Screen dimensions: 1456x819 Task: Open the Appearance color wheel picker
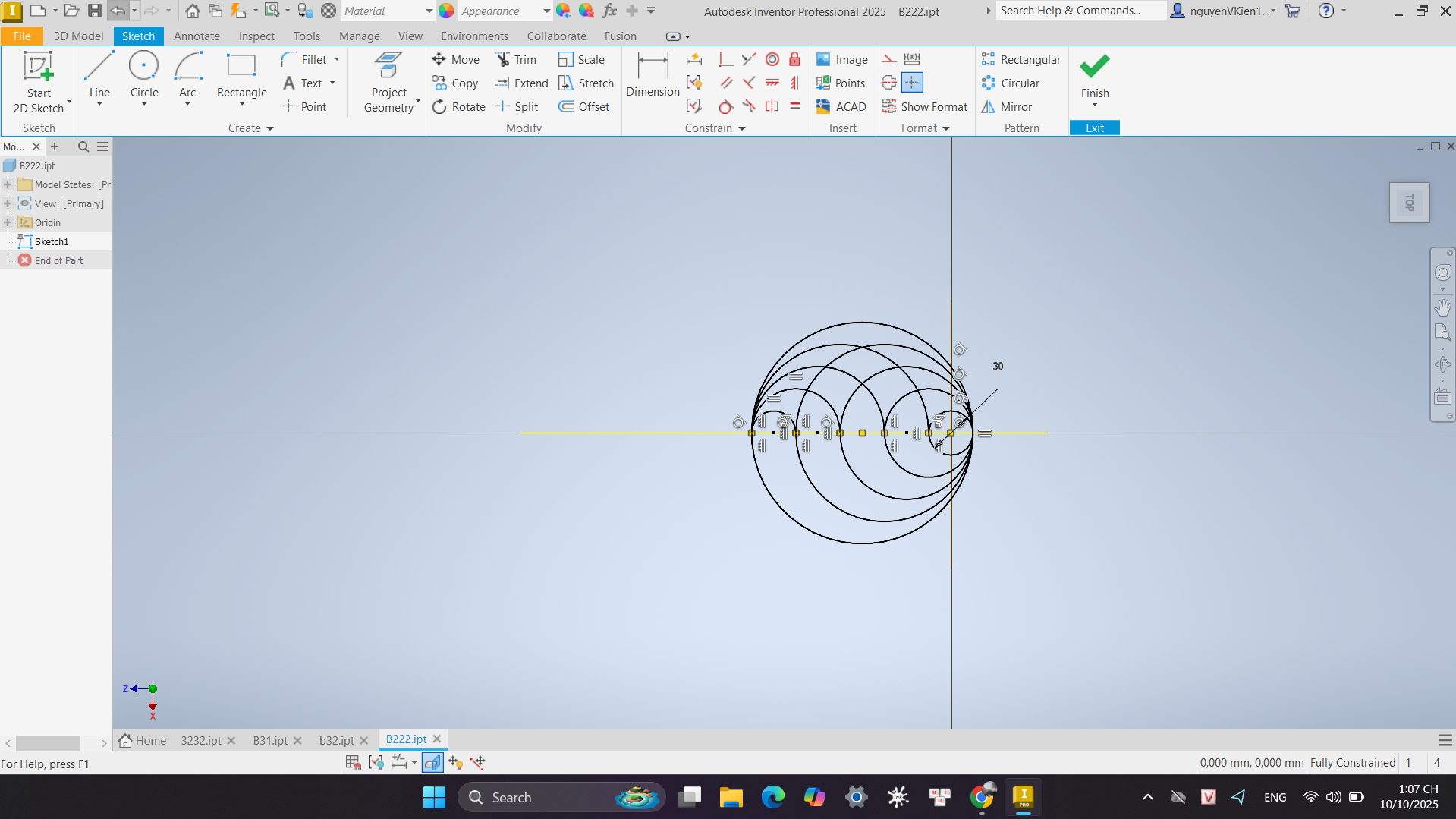point(446,11)
